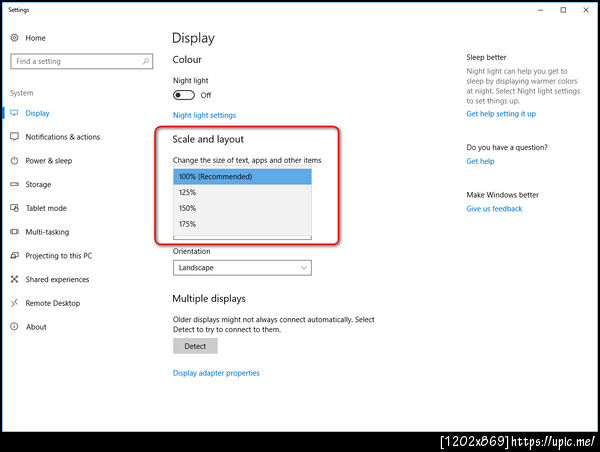Click the Multi-tasking icon
The width and height of the screenshot is (600, 452).
[14, 232]
